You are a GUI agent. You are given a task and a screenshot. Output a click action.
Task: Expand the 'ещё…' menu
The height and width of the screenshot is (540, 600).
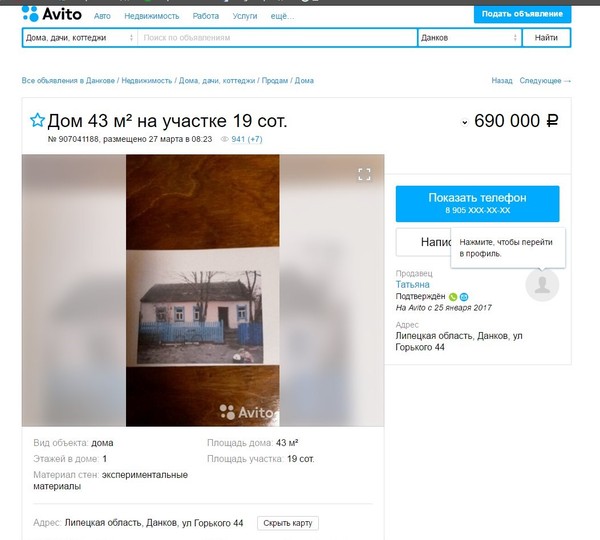(x=282, y=16)
